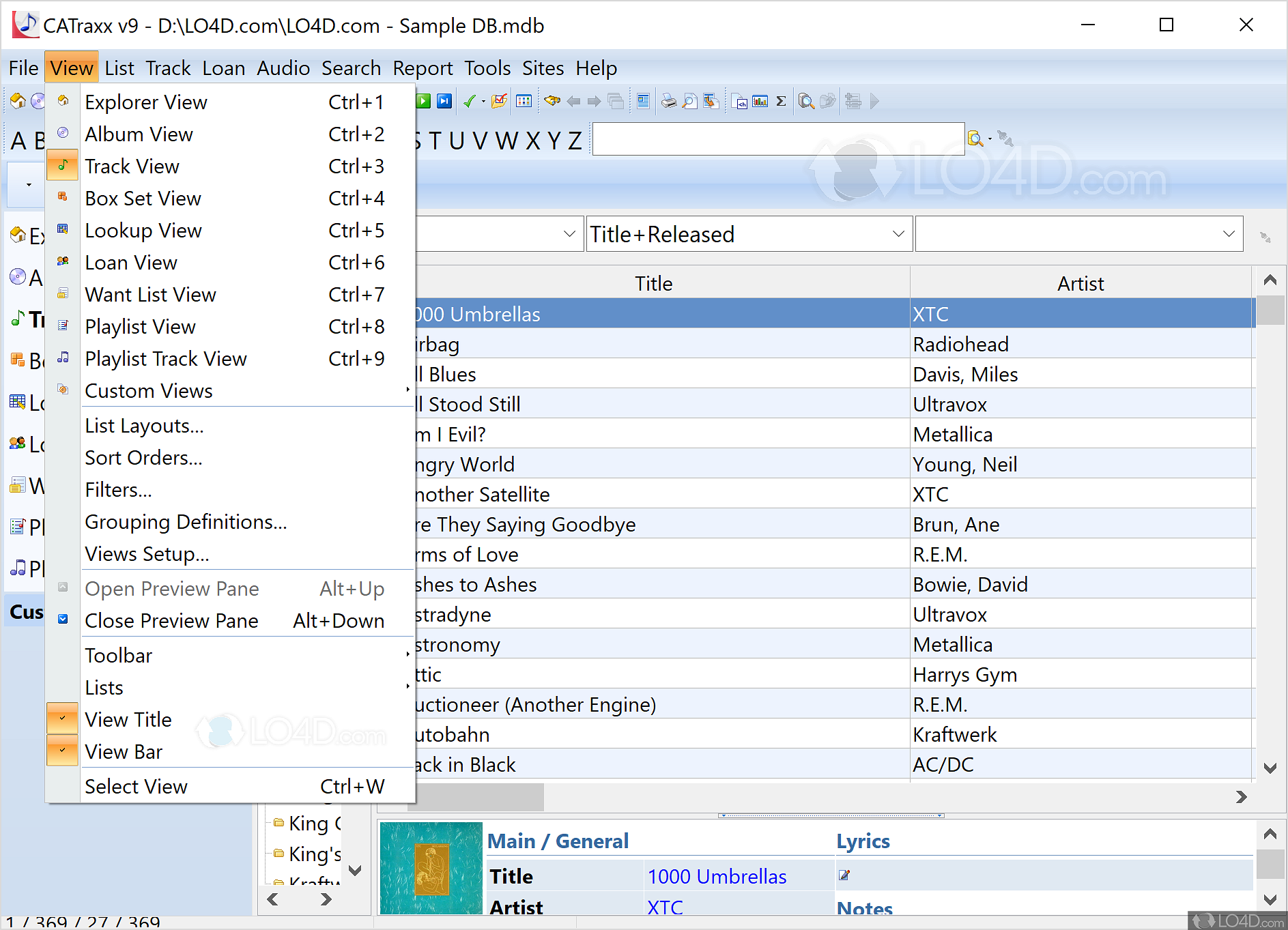Click the sigma summary icon
The image size is (1288, 930).
(x=782, y=102)
